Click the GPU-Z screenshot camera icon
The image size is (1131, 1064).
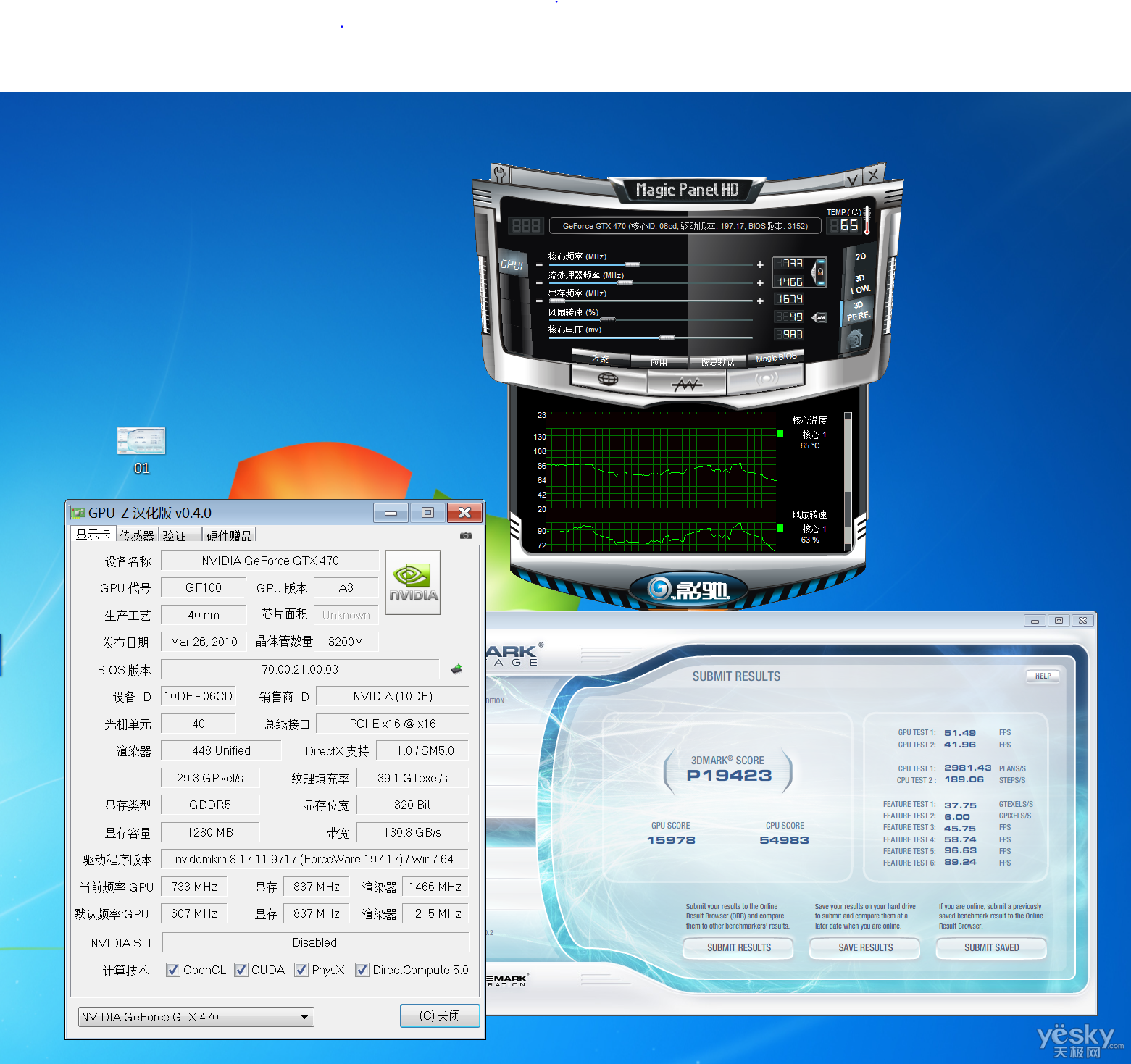466,536
